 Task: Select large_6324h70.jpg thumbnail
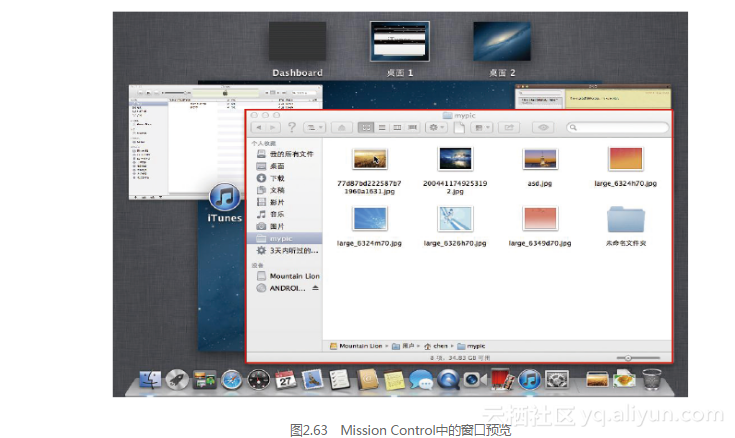(x=625, y=159)
